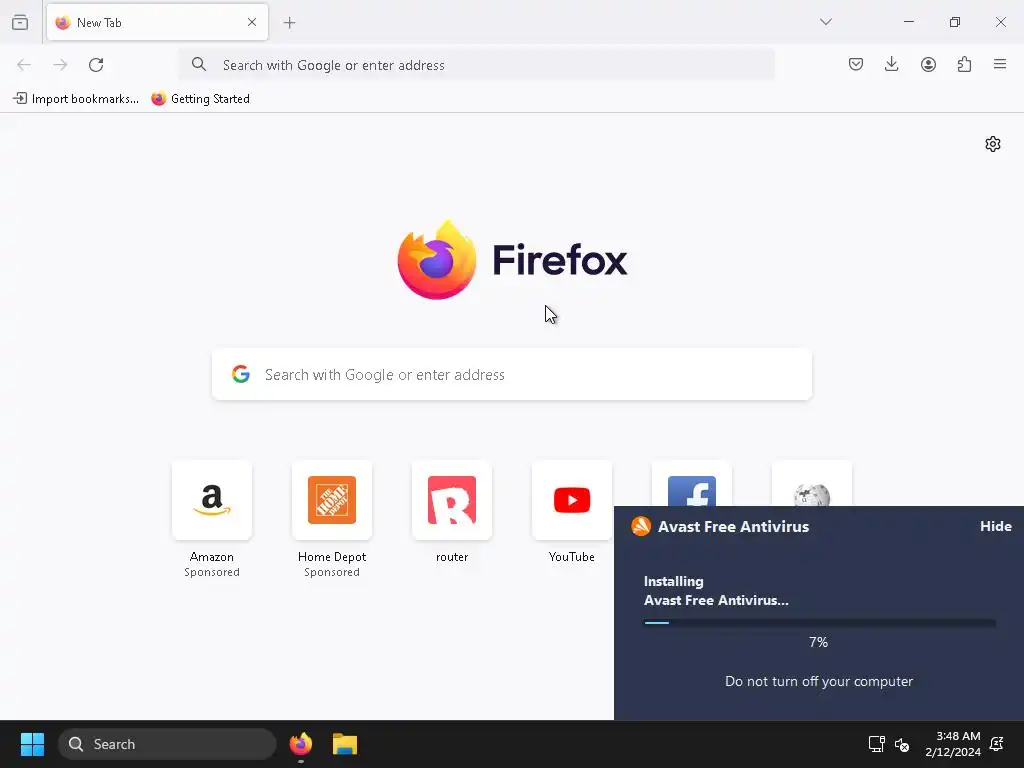
Task: Personalize new tab with gear icon
Action: [993, 144]
